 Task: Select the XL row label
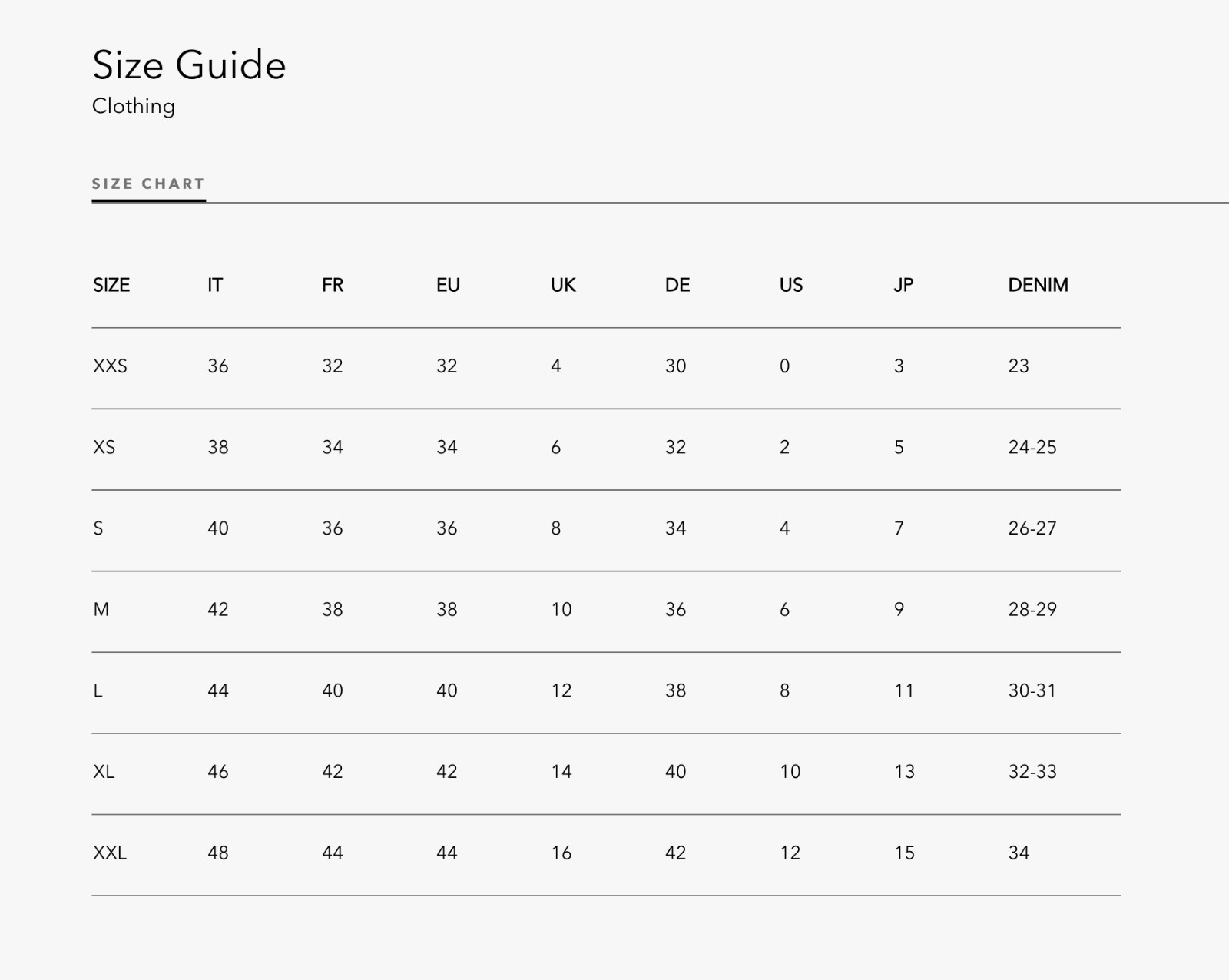click(x=104, y=772)
